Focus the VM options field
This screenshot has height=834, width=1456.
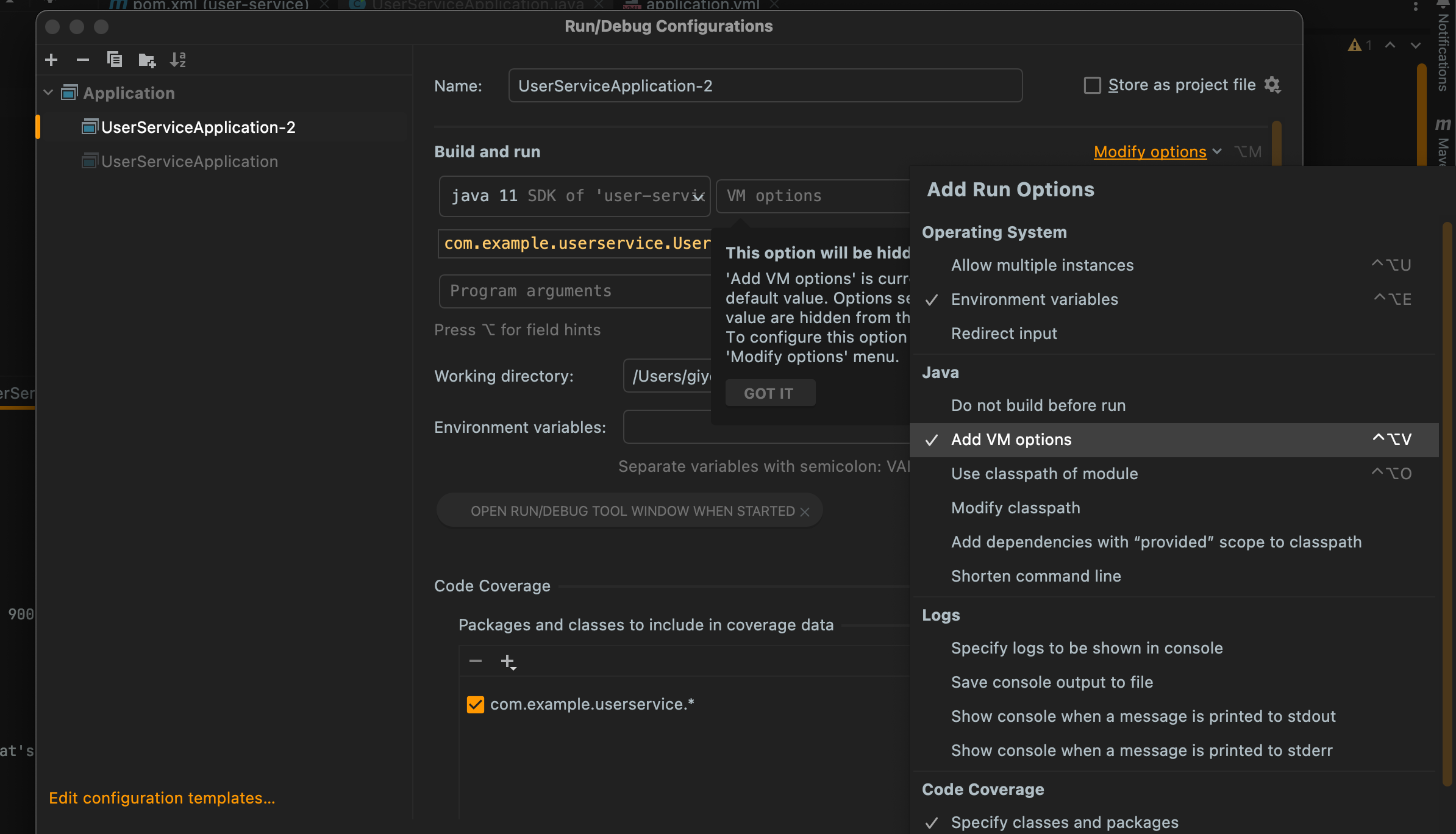click(813, 196)
